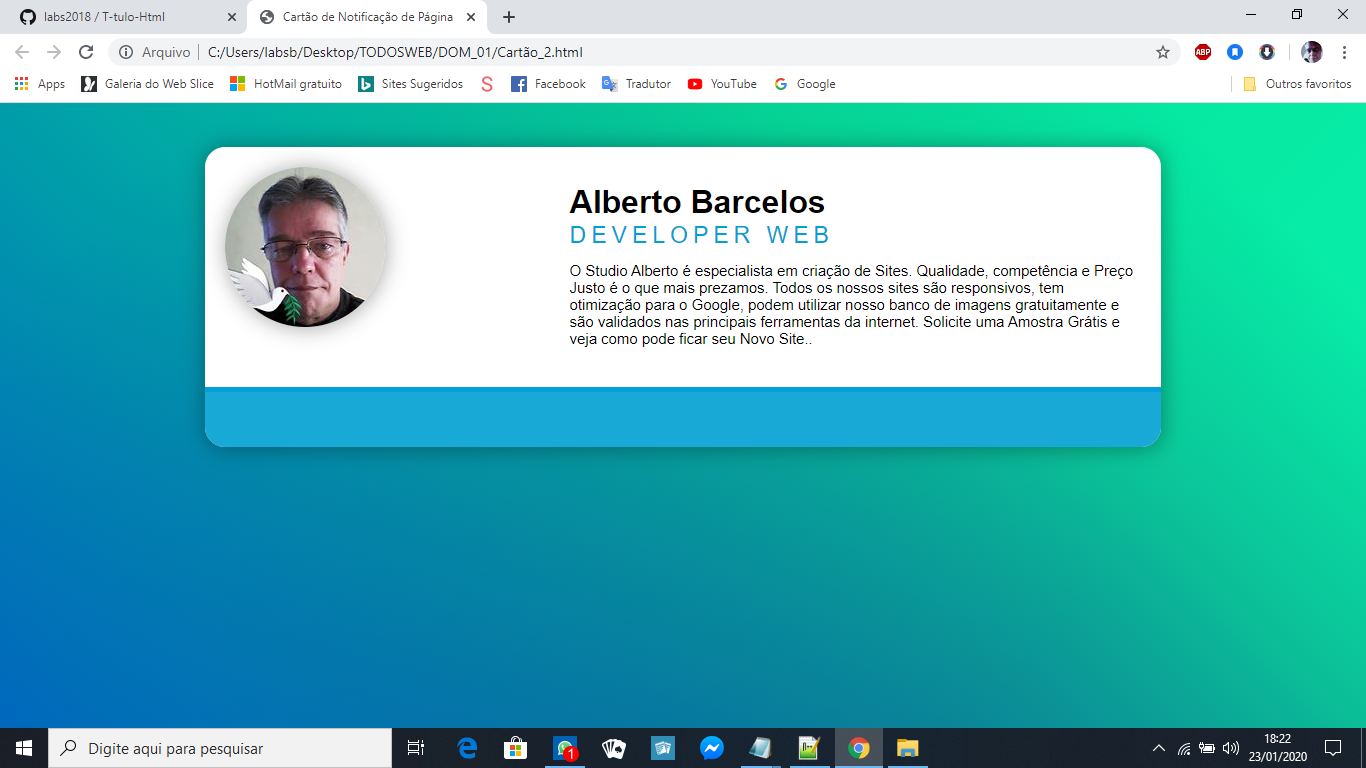
Task: Click Alberto Barcelos profile photo
Action: tap(305, 247)
